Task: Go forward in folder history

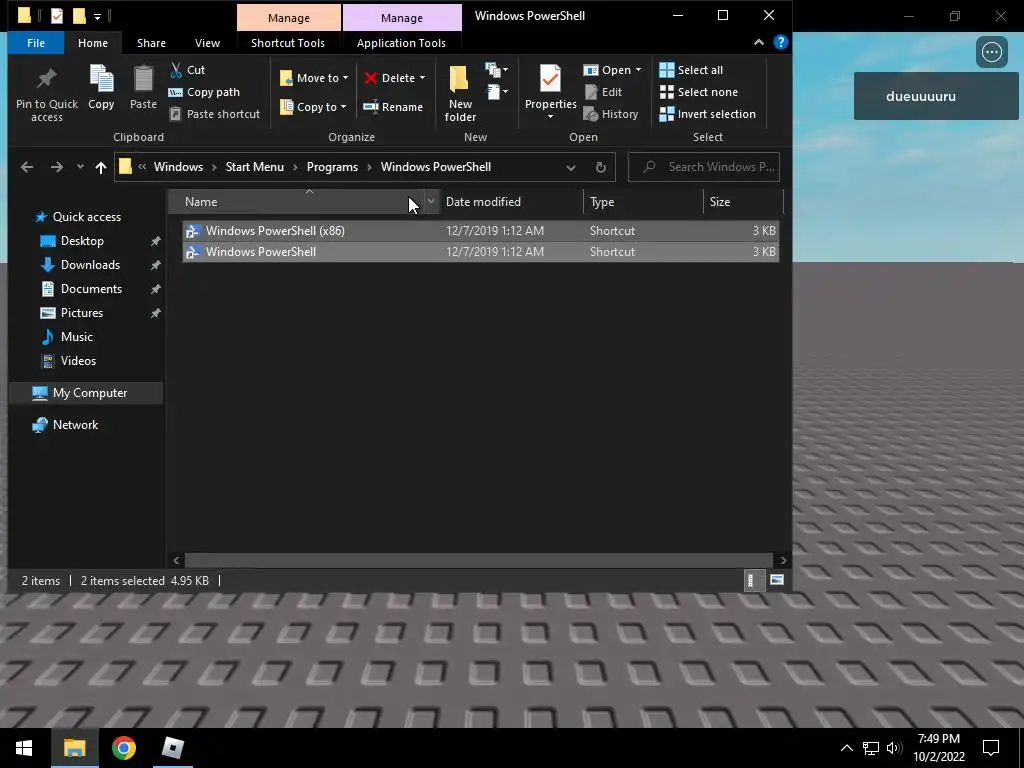Action: 57,167
